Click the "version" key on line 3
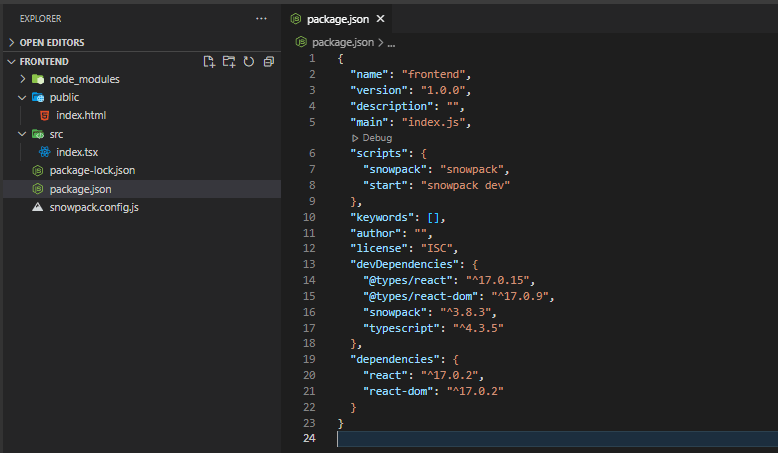This screenshot has width=778, height=453. pyautogui.click(x=379, y=90)
